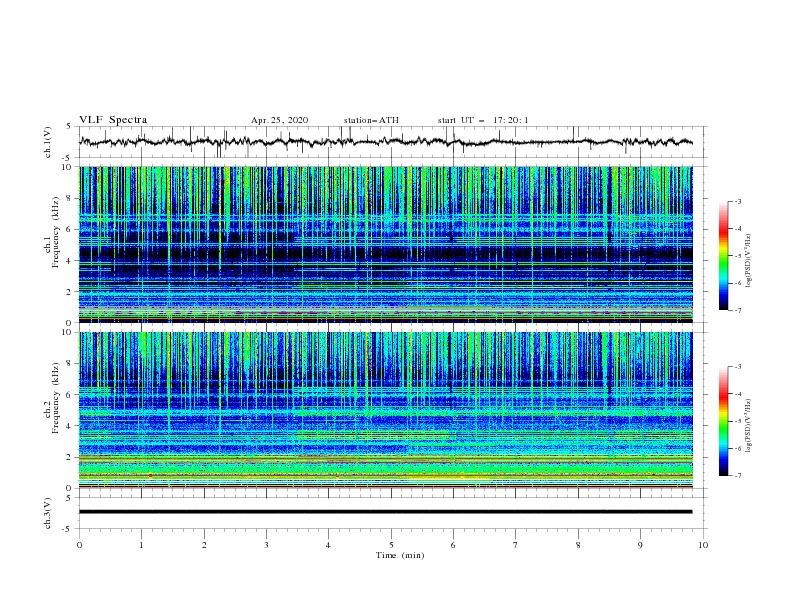Viewport: 792px width, 612px height.
Task: Click the ch.3(V) axis label
Action: click(48, 513)
